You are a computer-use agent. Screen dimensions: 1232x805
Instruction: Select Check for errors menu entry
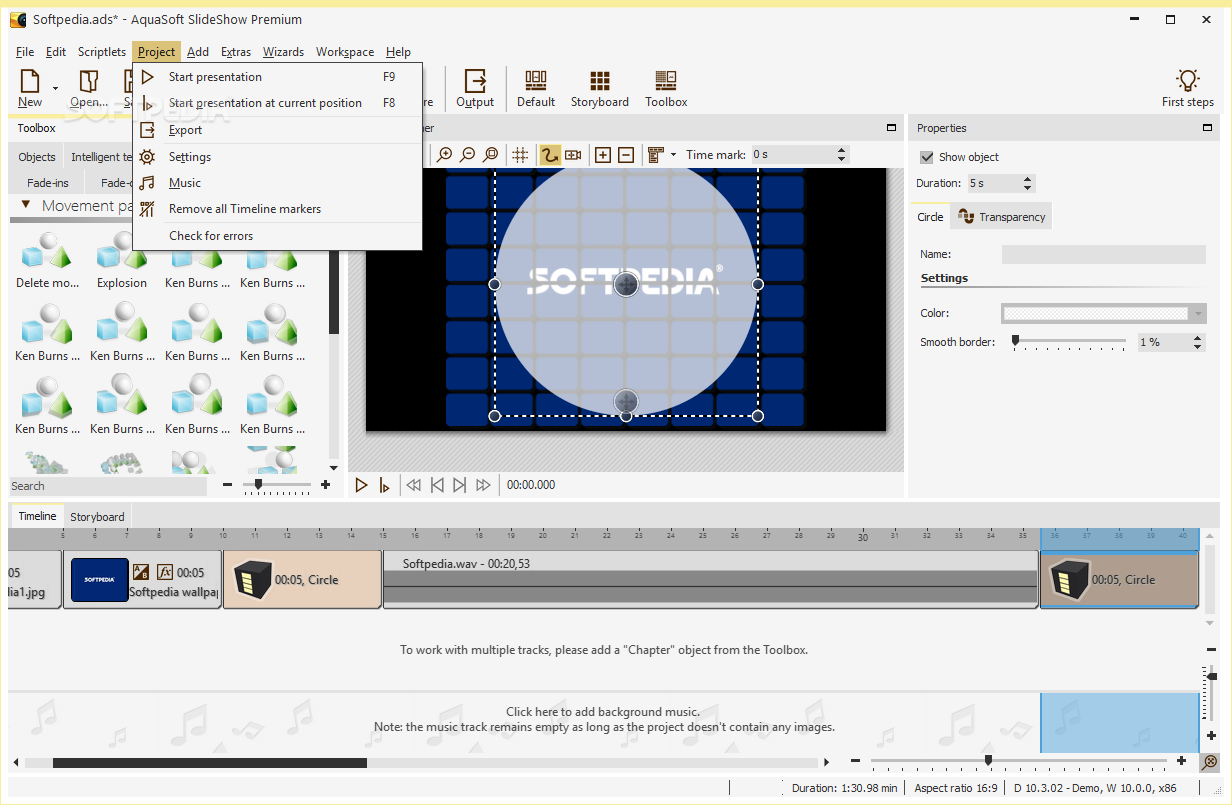[277, 236]
